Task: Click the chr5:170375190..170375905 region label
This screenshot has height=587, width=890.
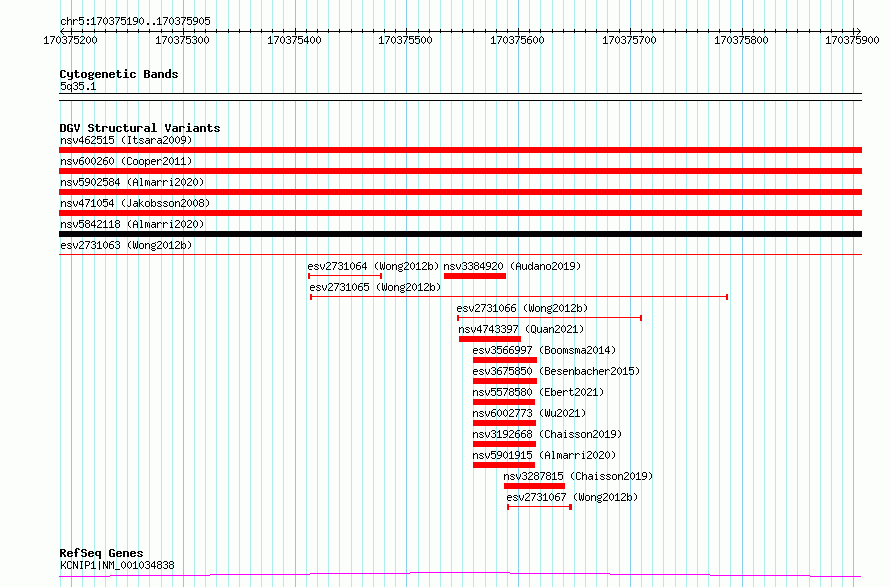Action: pos(135,21)
